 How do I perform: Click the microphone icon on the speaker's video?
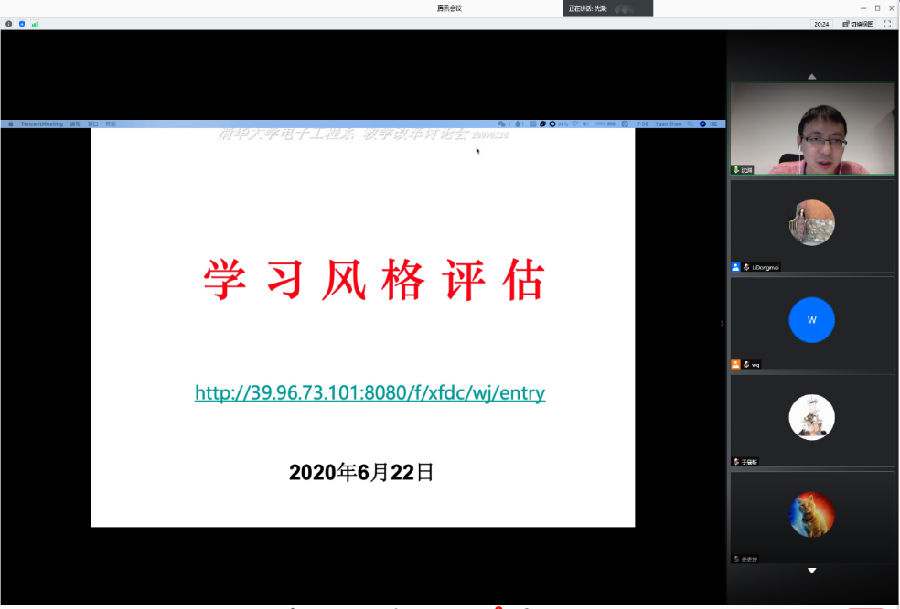pos(737,170)
